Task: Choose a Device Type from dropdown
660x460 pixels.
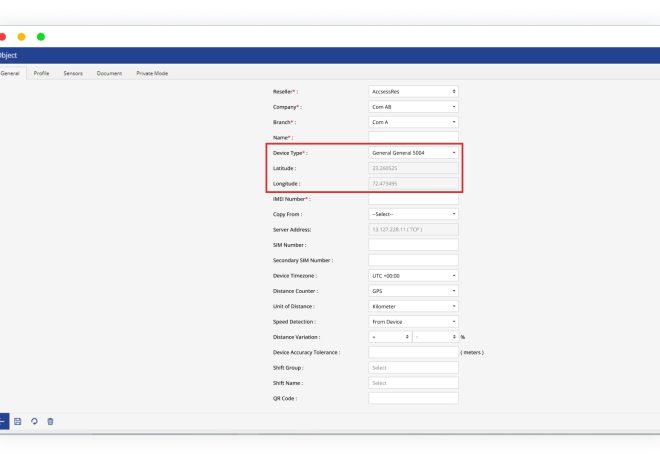Action: pyautogui.click(x=413, y=153)
